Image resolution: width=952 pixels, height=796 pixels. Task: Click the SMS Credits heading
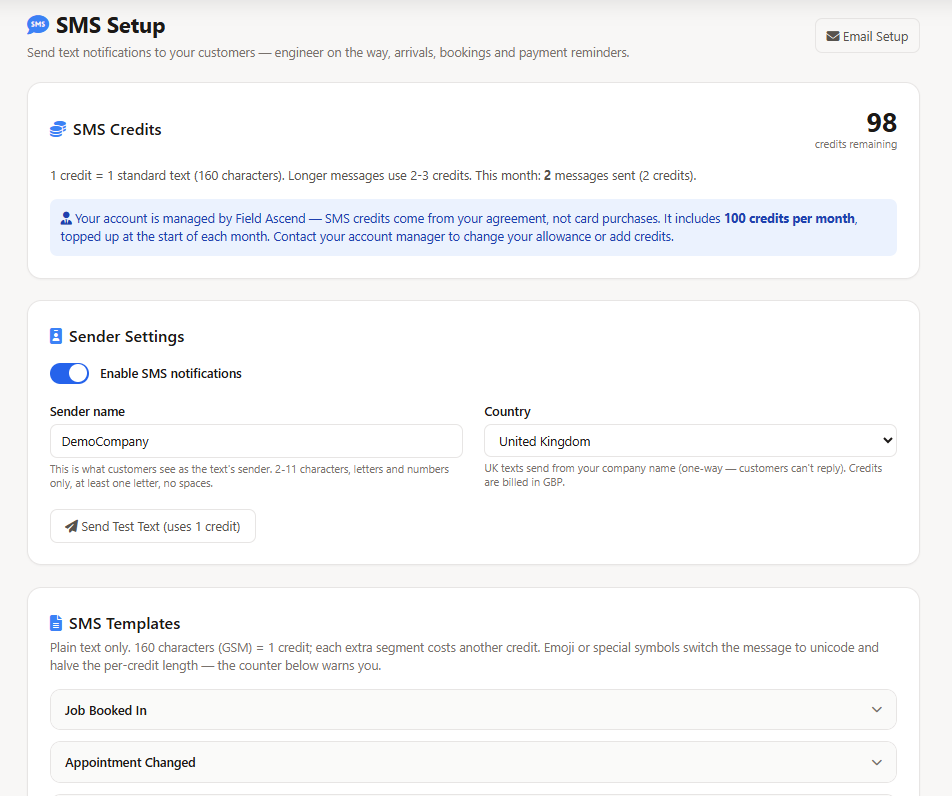coord(117,129)
